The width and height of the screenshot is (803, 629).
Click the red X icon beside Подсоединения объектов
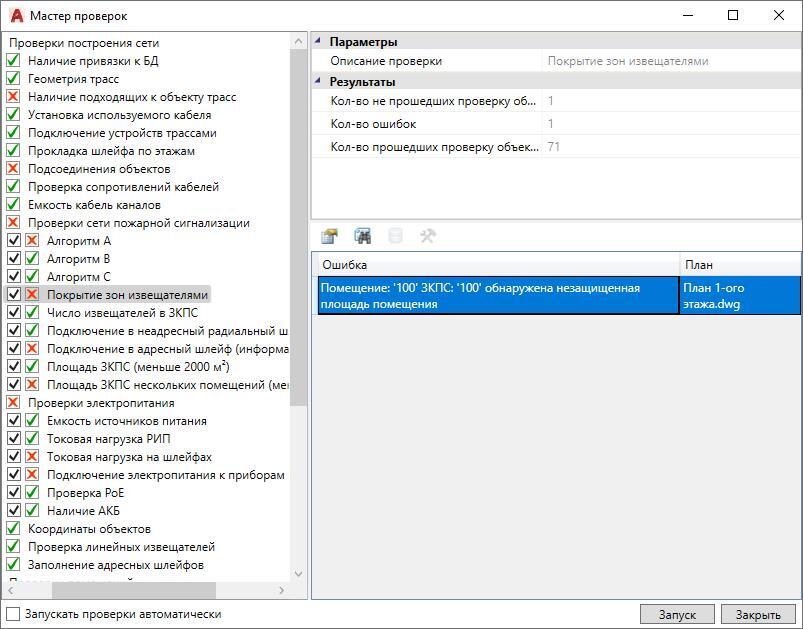click(x=13, y=169)
